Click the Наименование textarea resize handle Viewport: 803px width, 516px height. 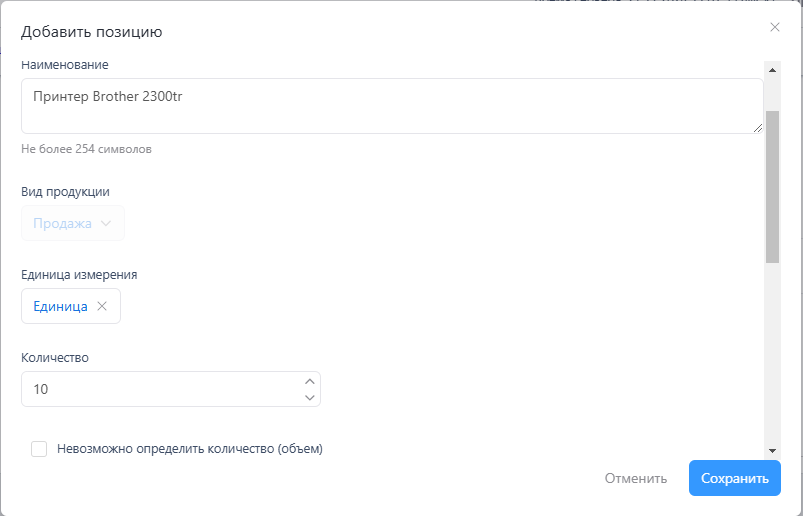pos(758,128)
